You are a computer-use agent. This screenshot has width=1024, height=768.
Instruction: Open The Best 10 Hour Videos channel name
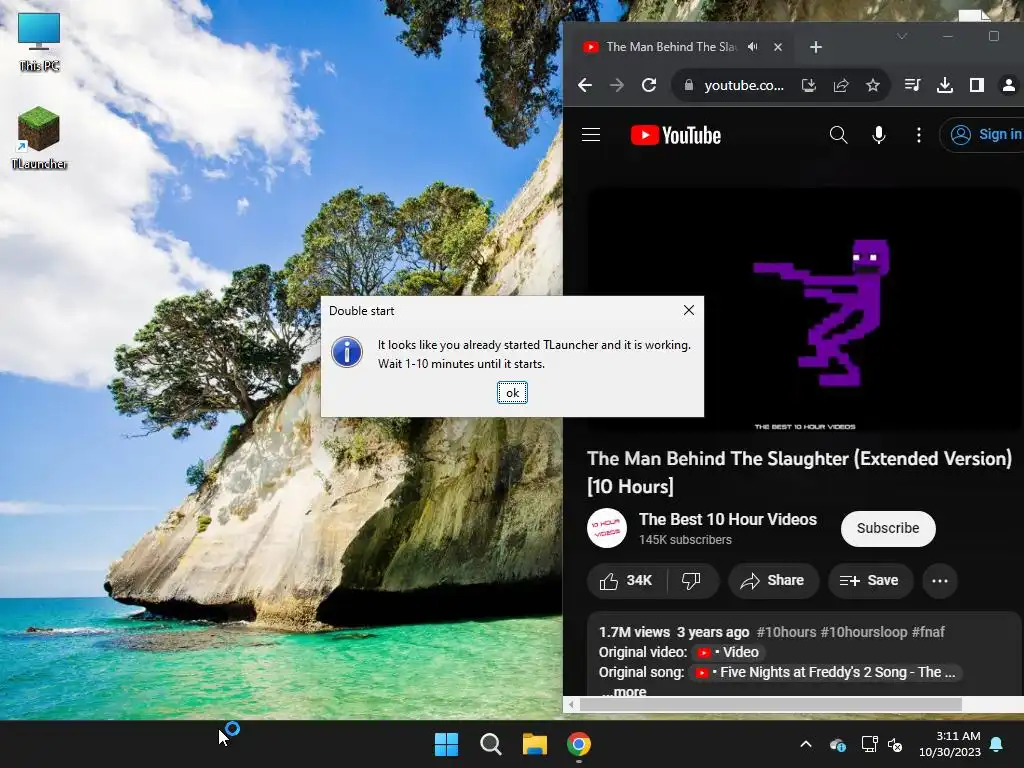click(x=728, y=519)
